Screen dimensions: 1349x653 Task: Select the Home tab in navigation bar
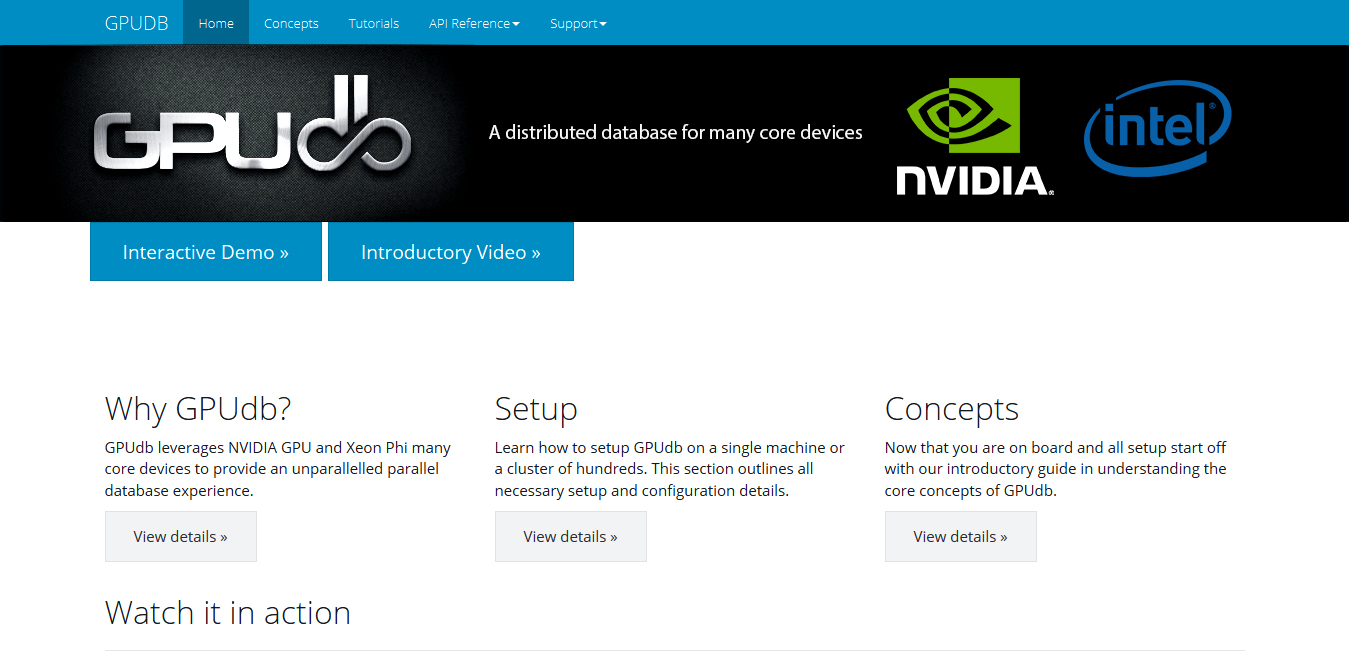click(x=216, y=23)
